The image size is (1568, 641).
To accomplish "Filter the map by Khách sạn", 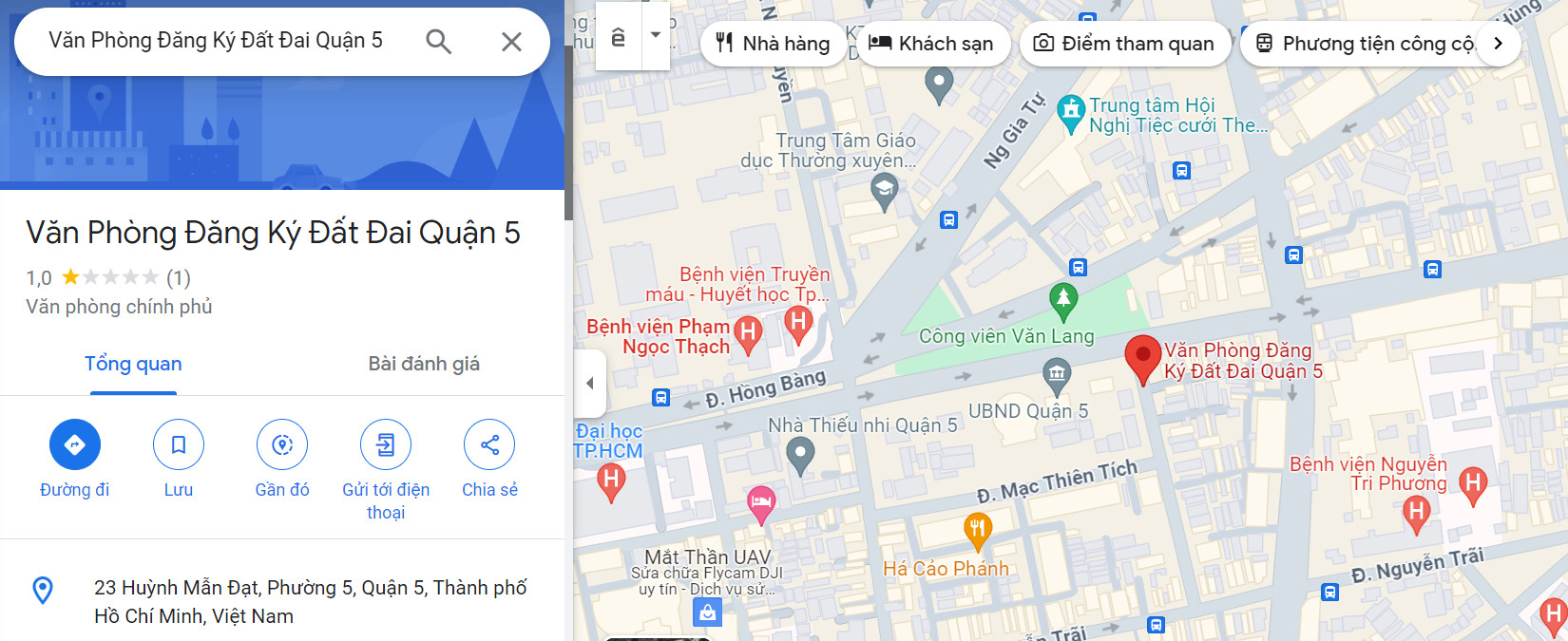I will pyautogui.click(x=930, y=44).
